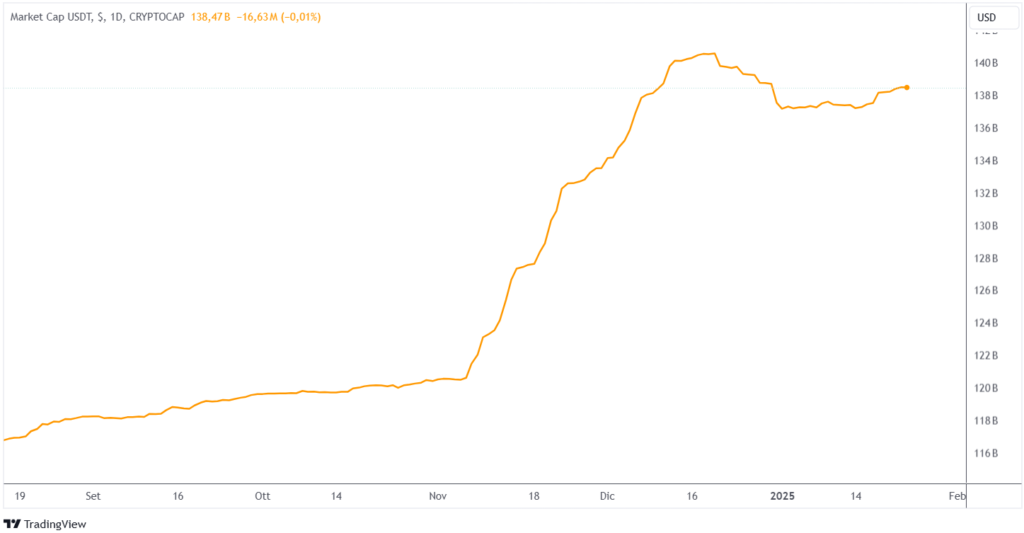Screen dimensions: 1024x533
Task: Click the Market Cap USDT chart title
Action: [x=97, y=17]
